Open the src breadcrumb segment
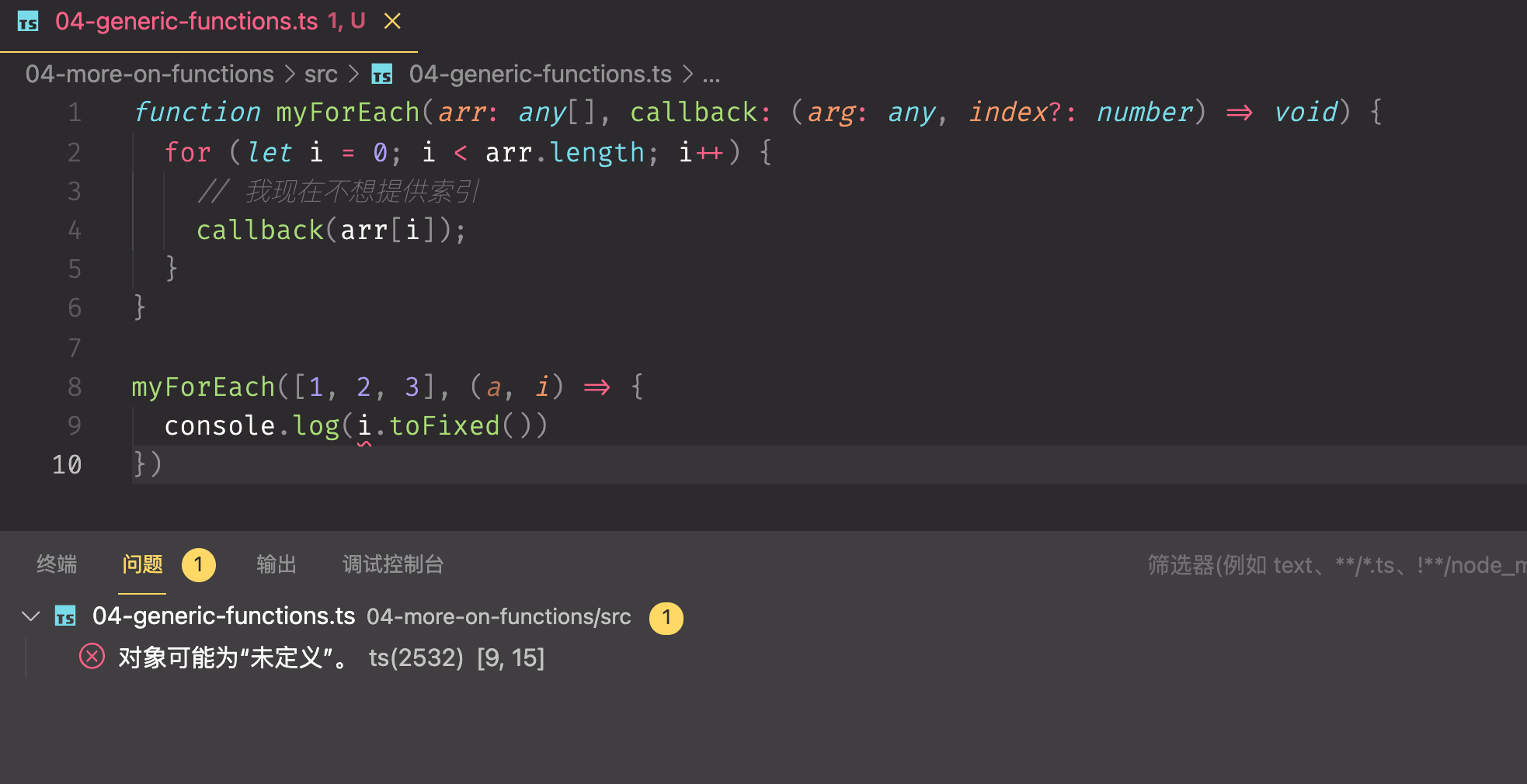This screenshot has width=1527, height=784. click(321, 74)
